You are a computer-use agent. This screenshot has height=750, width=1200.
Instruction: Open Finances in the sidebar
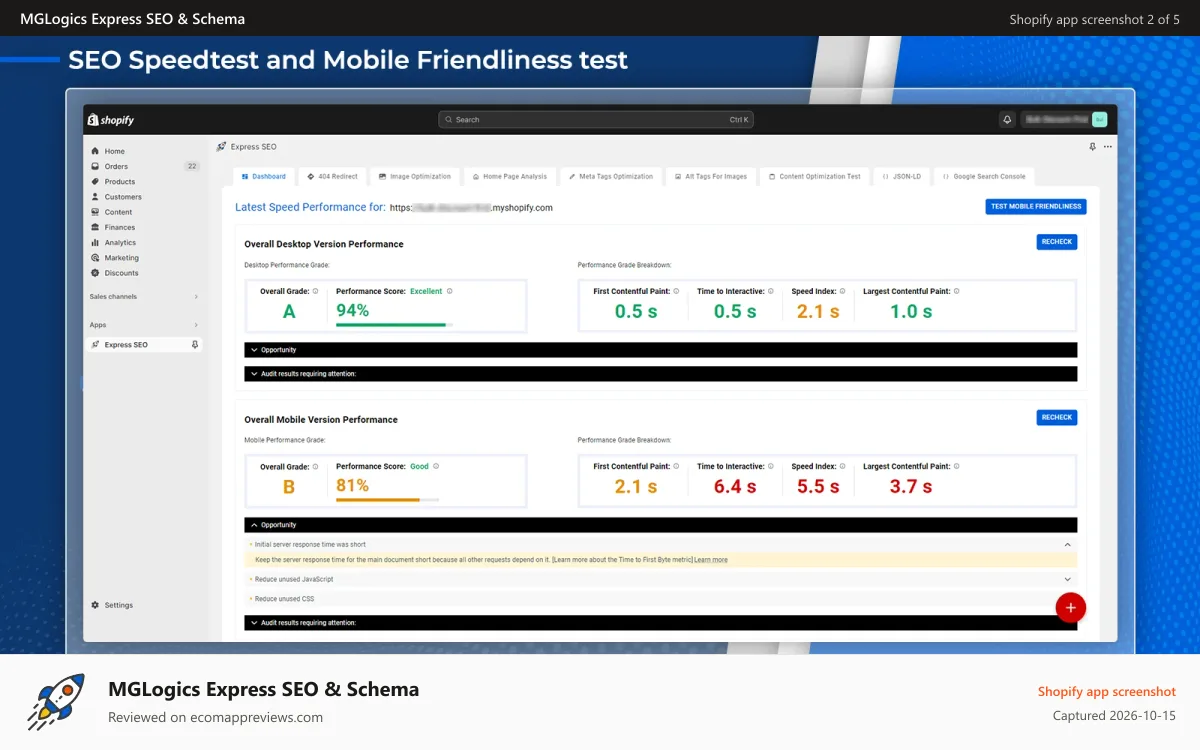pos(119,227)
